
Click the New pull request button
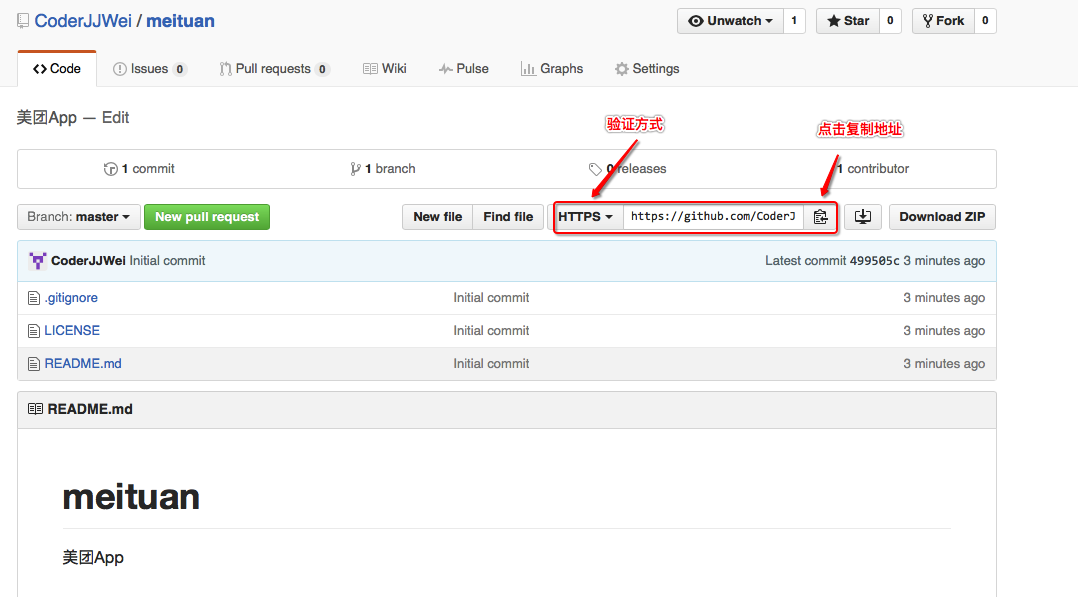207,217
